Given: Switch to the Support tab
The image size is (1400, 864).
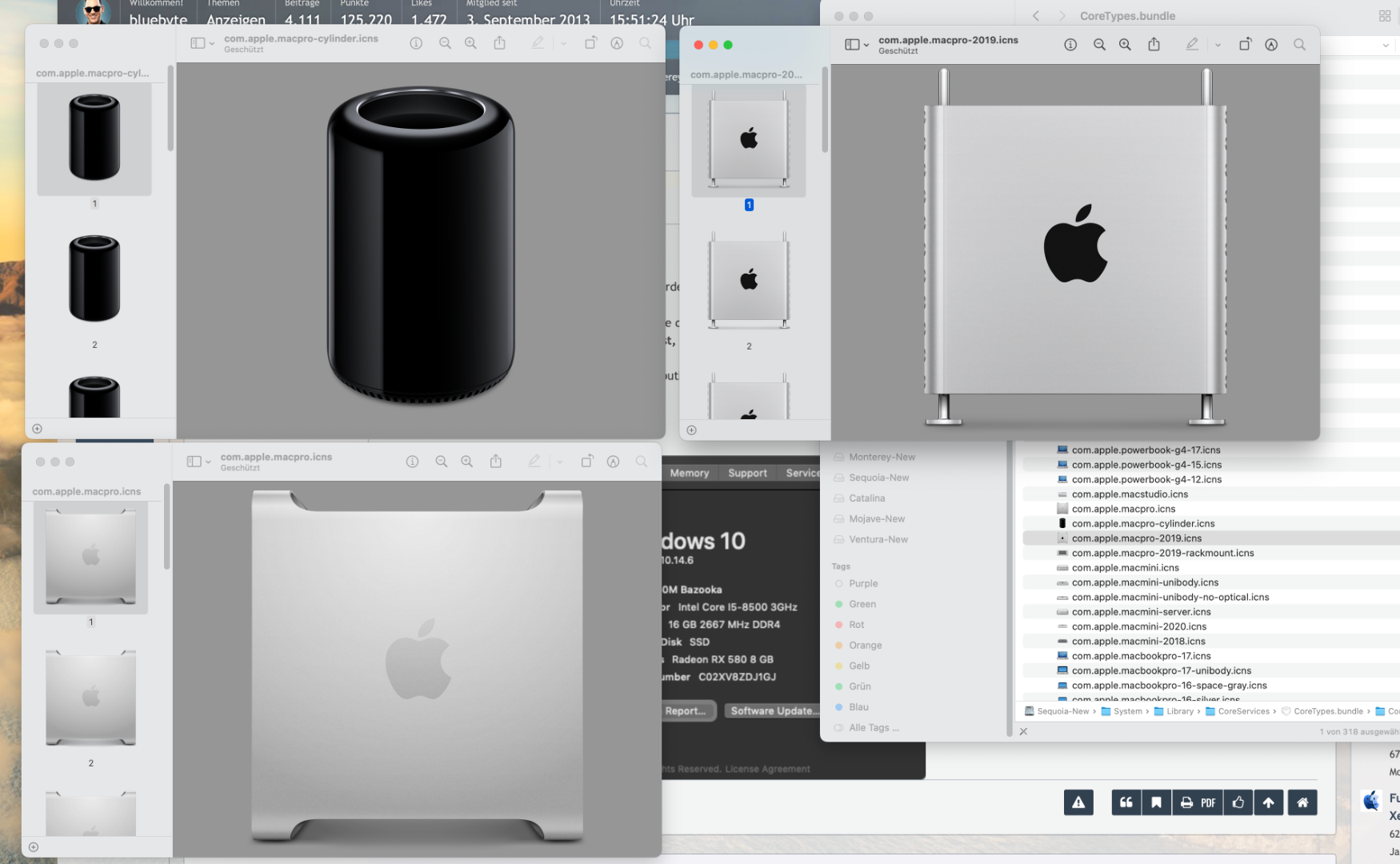Looking at the screenshot, I should [x=747, y=473].
